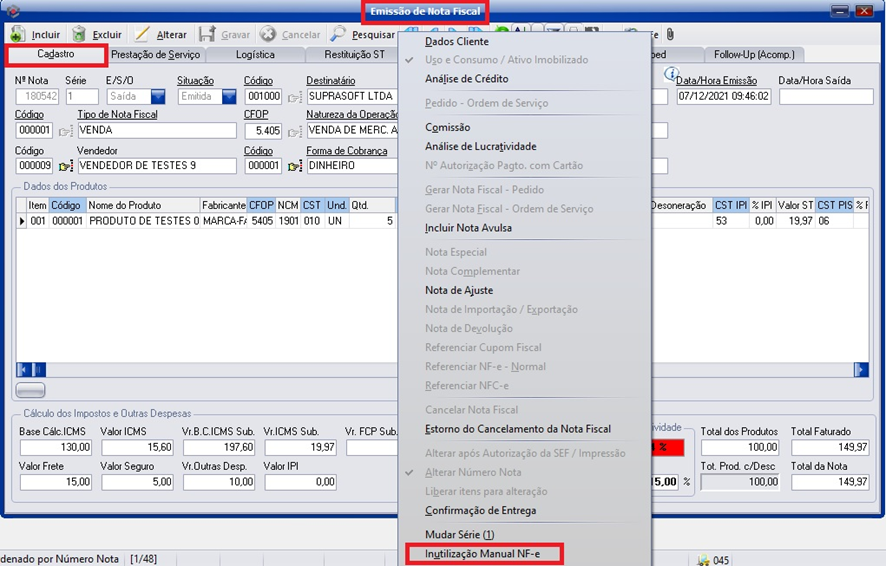Expand the E/S/O Saída dropdown
This screenshot has height=566, width=886.
coord(158,97)
